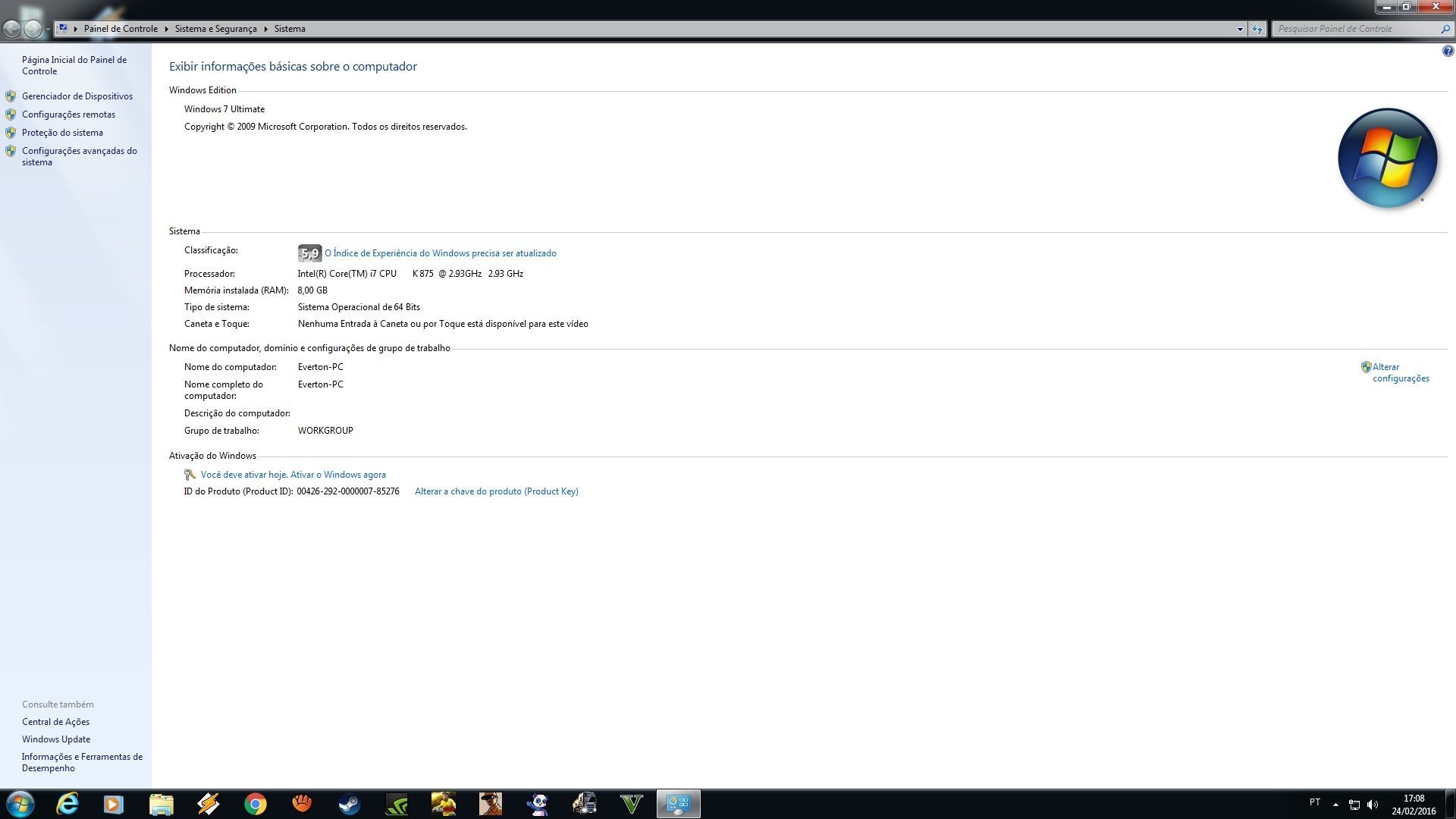Click the help question mark icon
This screenshot has height=819, width=1456.
1448,52
